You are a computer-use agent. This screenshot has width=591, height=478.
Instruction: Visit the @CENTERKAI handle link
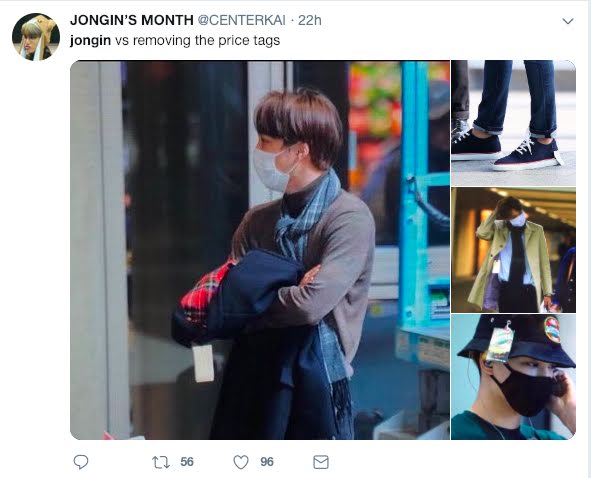pos(241,20)
